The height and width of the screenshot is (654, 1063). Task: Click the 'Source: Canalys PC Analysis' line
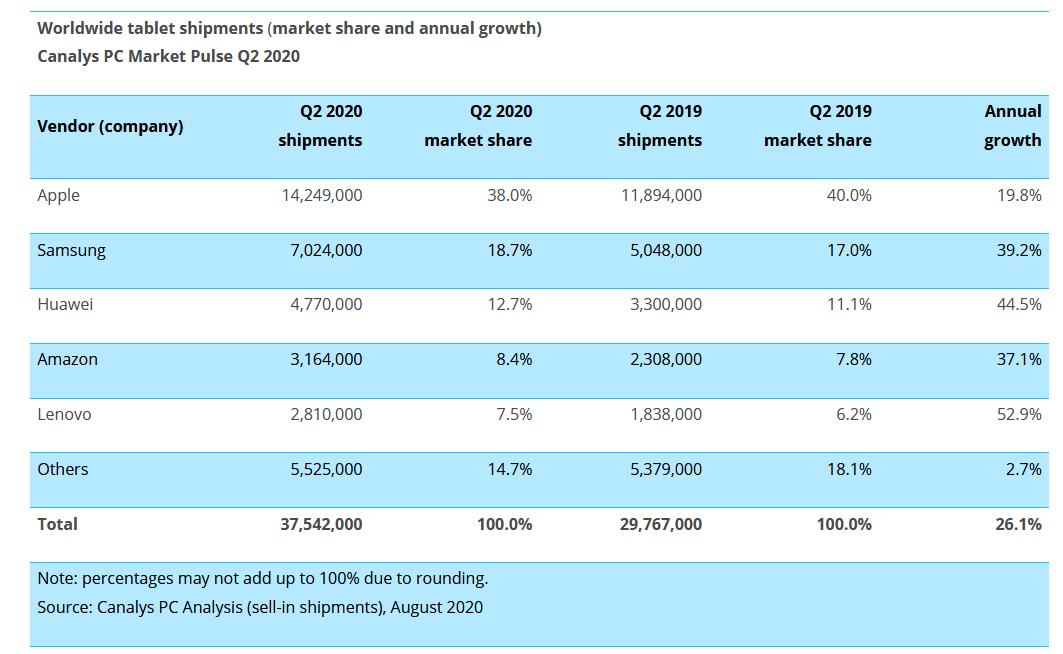(x=260, y=607)
